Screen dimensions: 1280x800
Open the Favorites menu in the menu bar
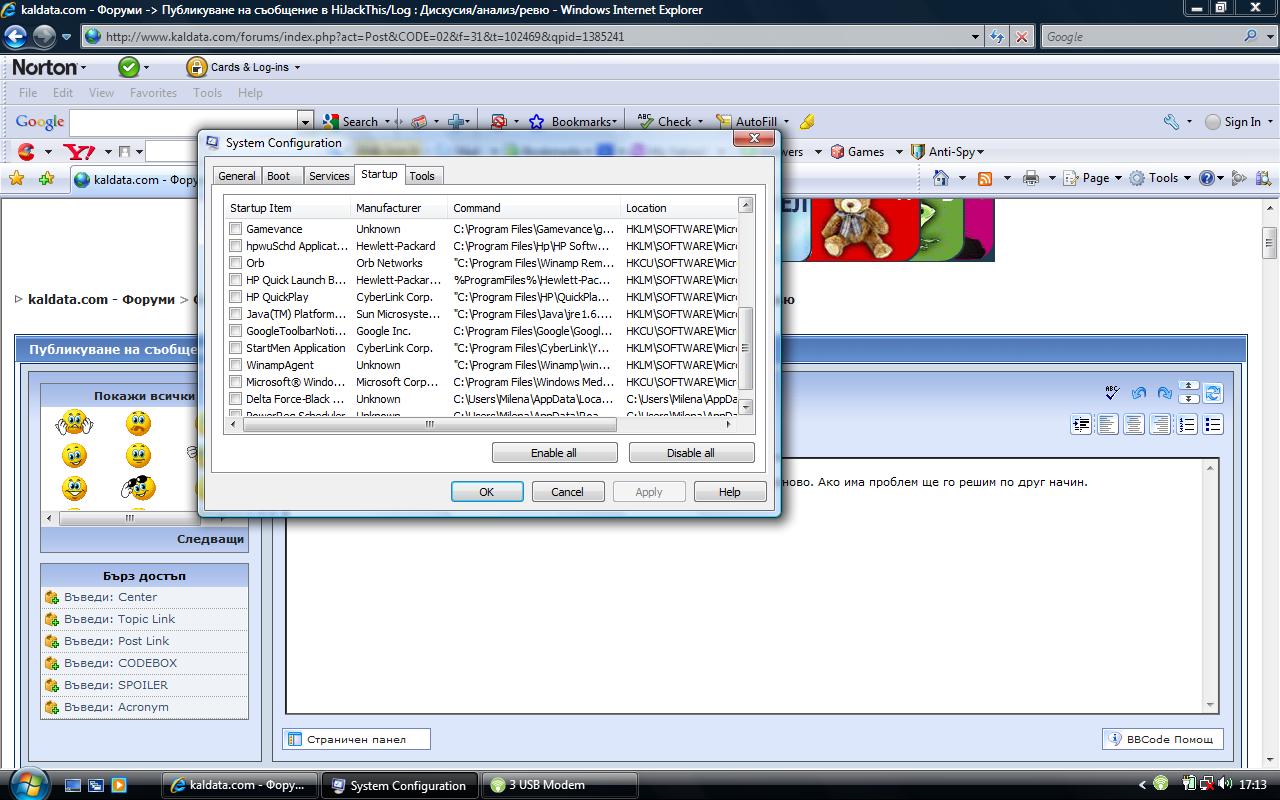click(x=153, y=93)
